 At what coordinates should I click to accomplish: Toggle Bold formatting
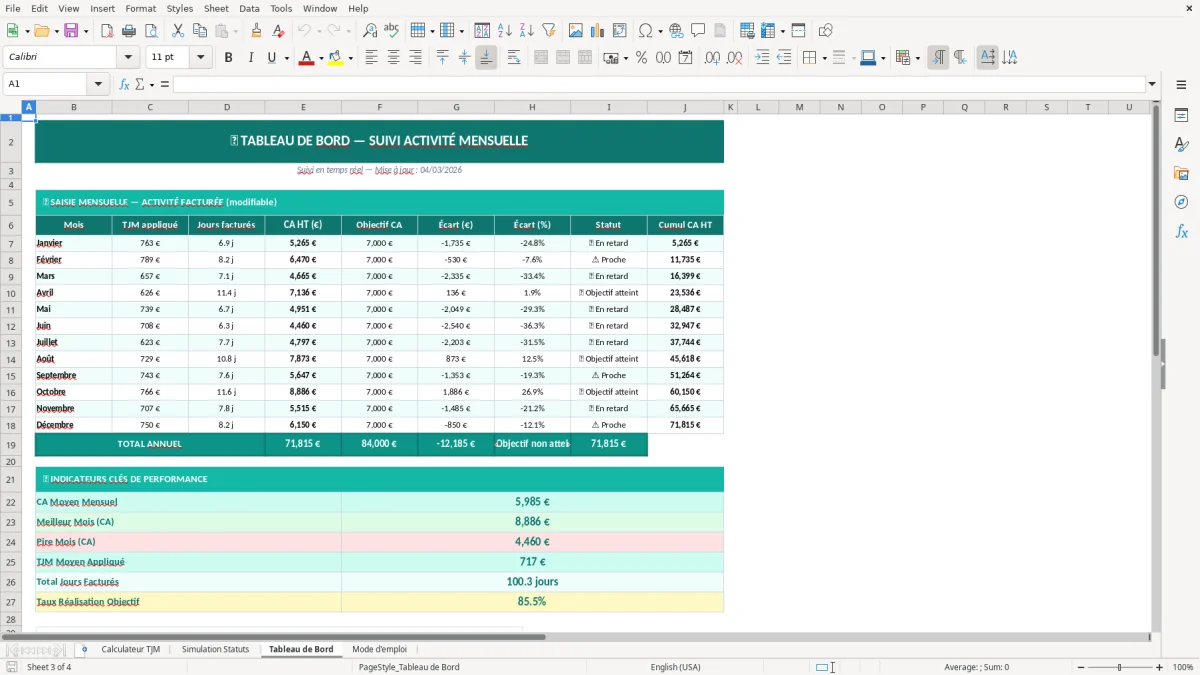pyautogui.click(x=228, y=58)
